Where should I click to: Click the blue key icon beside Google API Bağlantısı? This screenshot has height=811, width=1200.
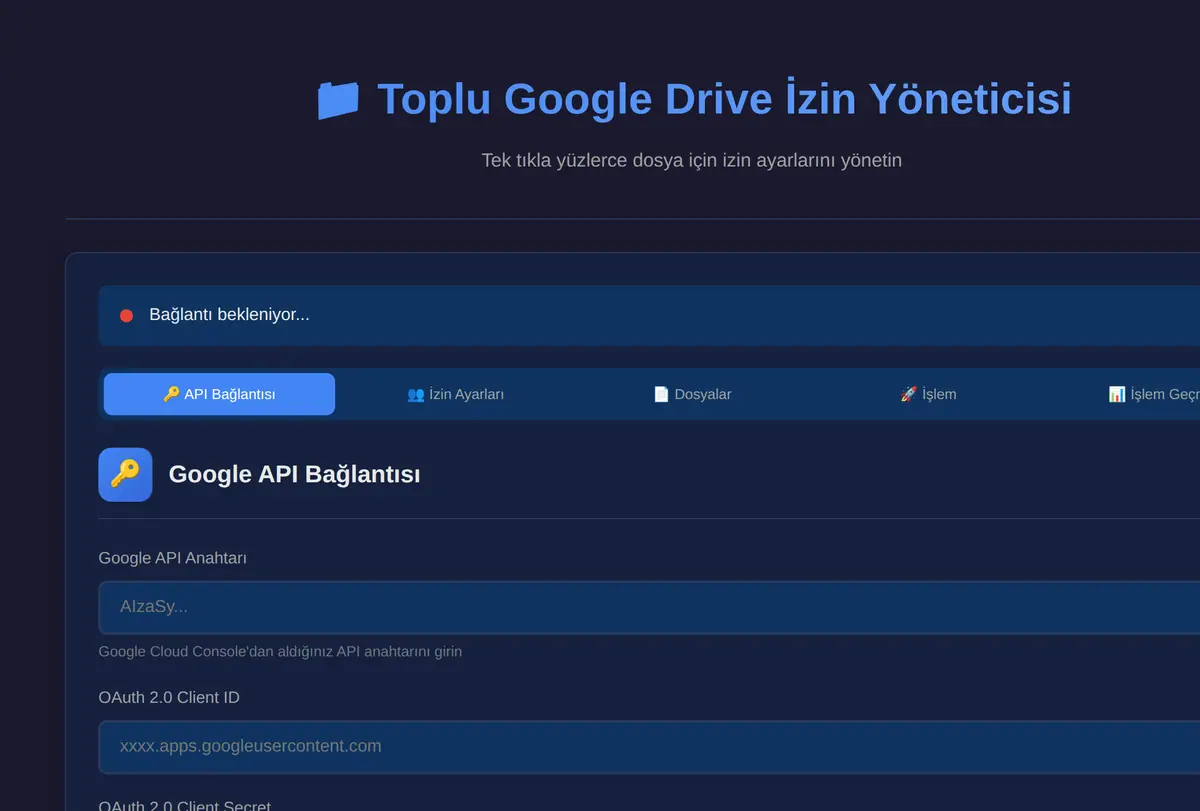[125, 474]
